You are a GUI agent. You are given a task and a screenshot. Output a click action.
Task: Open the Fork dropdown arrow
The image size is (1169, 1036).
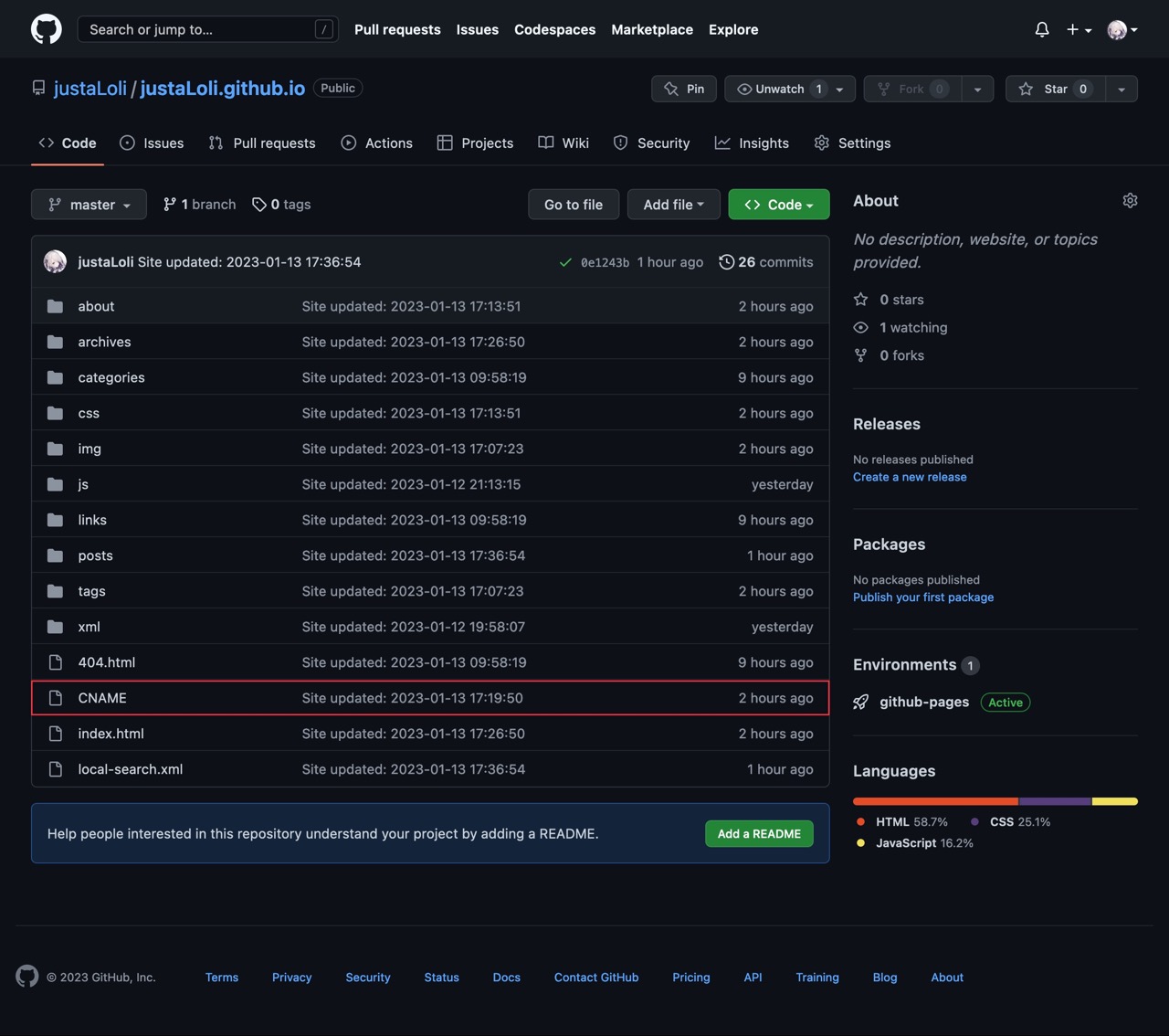978,89
